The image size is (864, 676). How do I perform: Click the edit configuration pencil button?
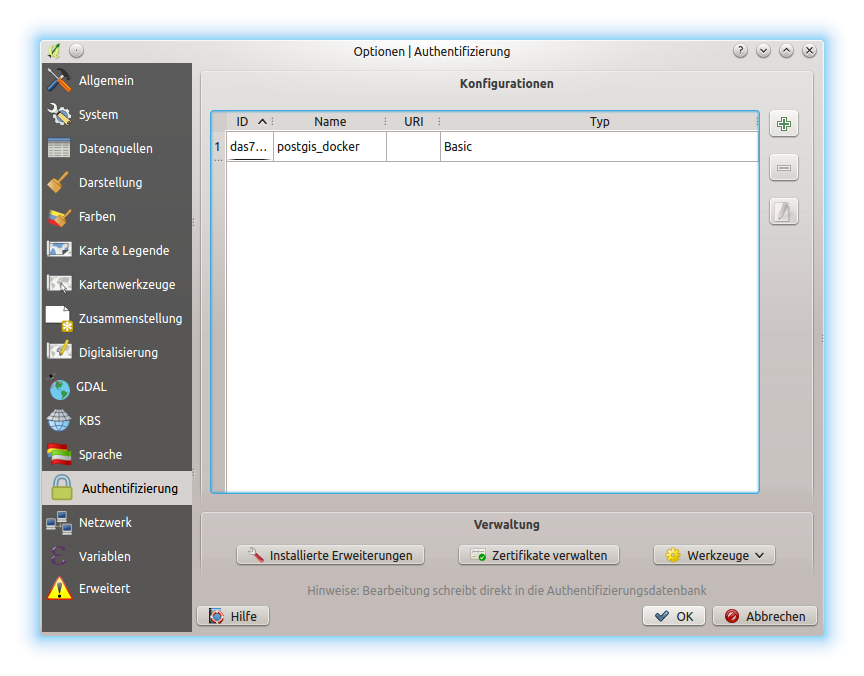[784, 211]
